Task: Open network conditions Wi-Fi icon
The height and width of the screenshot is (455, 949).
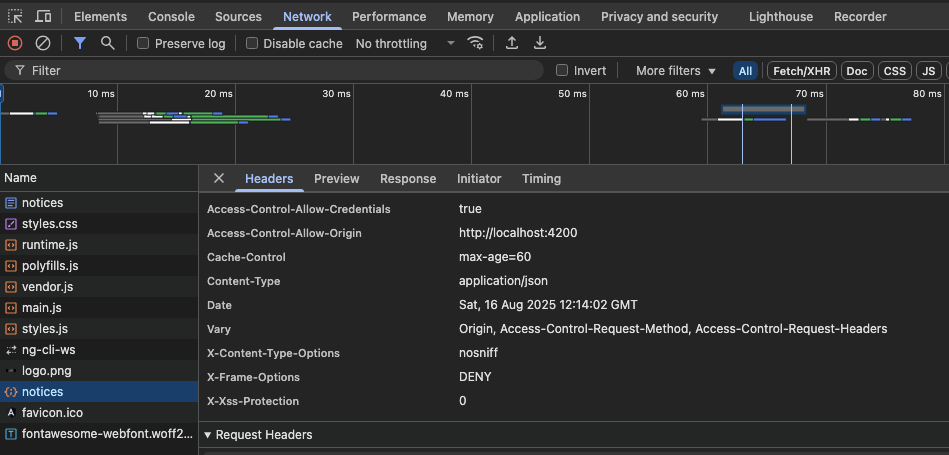Action: [x=476, y=43]
